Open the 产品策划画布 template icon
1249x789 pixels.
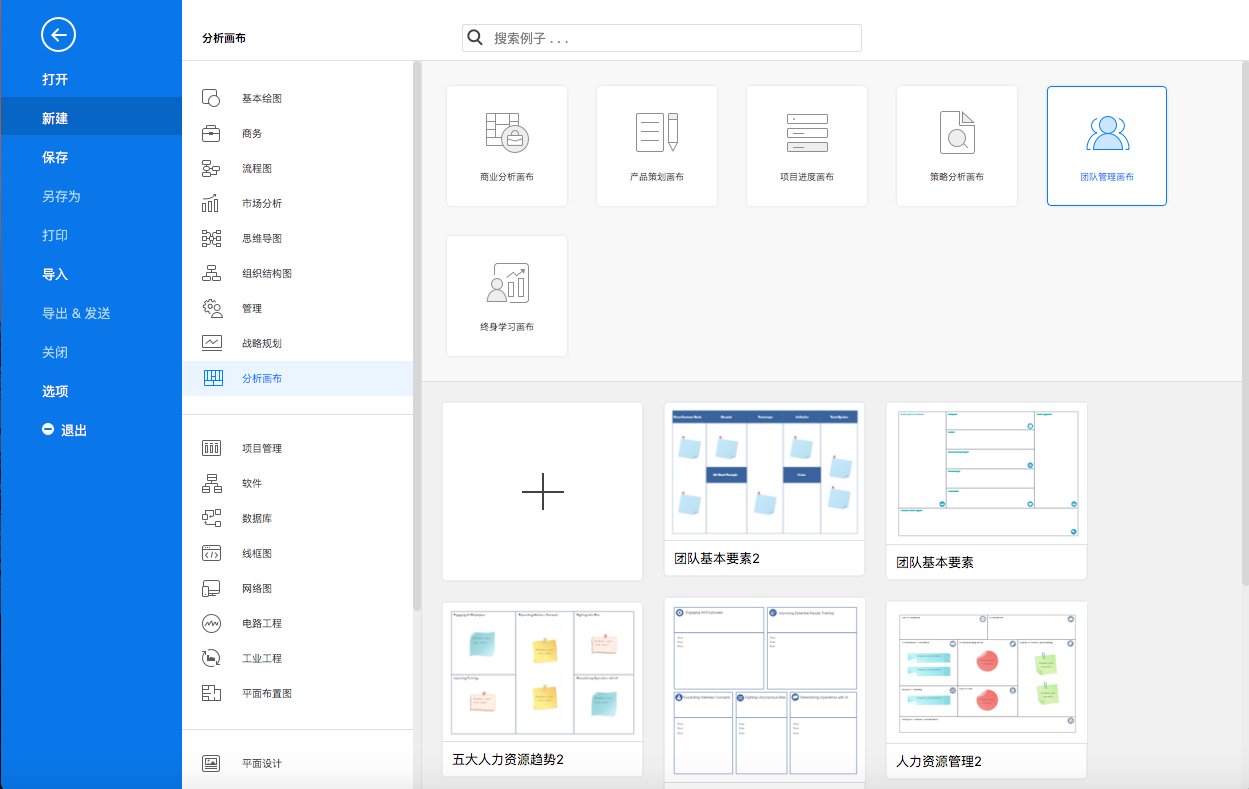[657, 132]
